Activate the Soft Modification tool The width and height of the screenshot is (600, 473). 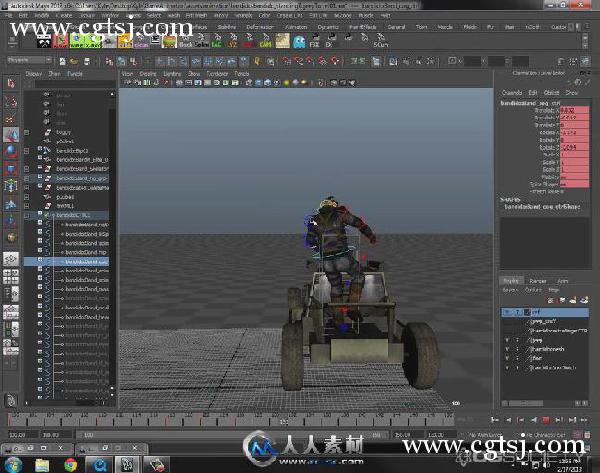(x=11, y=203)
